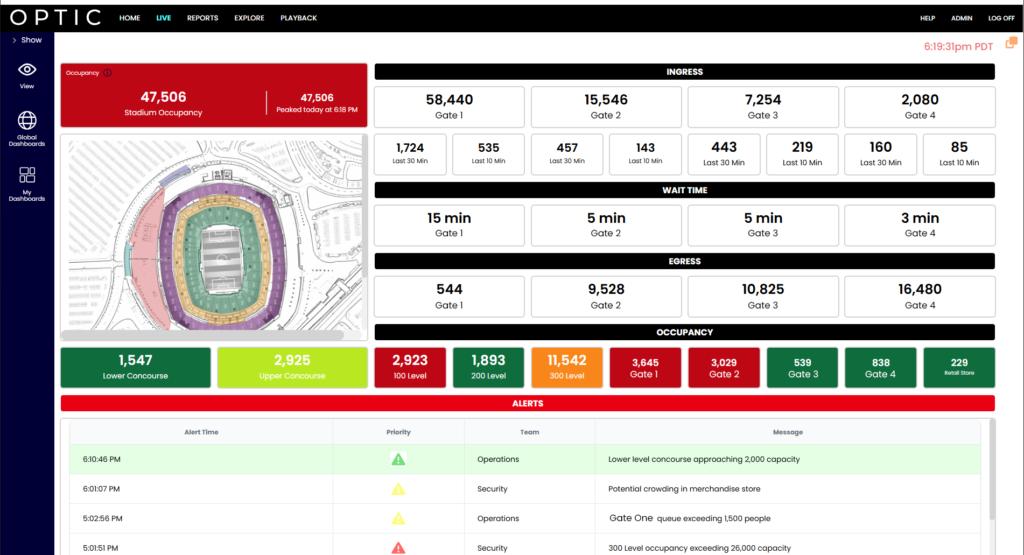Select the orange 300 Level occupancy tile
This screenshot has width=1024, height=555.
click(567, 368)
